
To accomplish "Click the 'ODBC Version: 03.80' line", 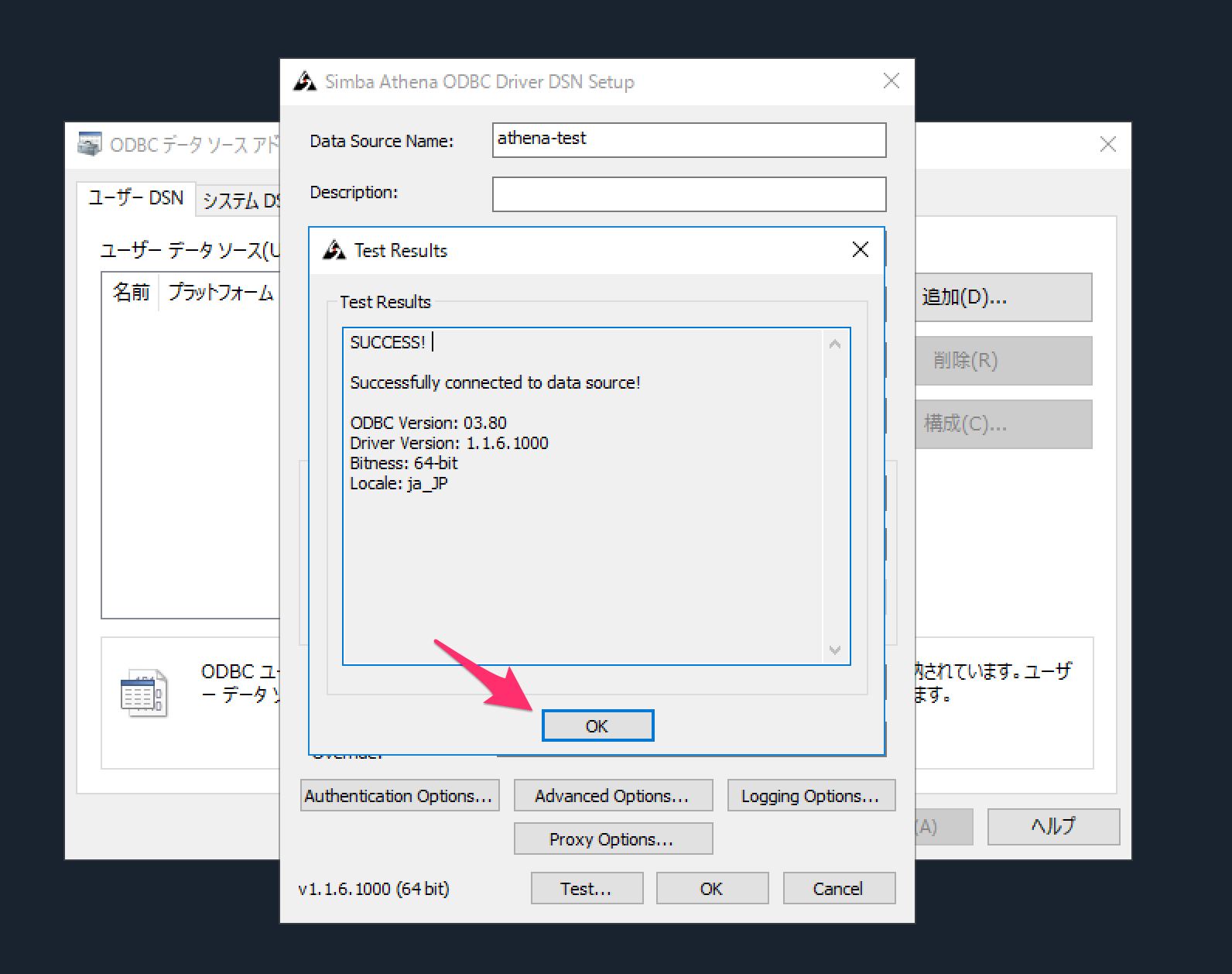I will pyautogui.click(x=429, y=423).
